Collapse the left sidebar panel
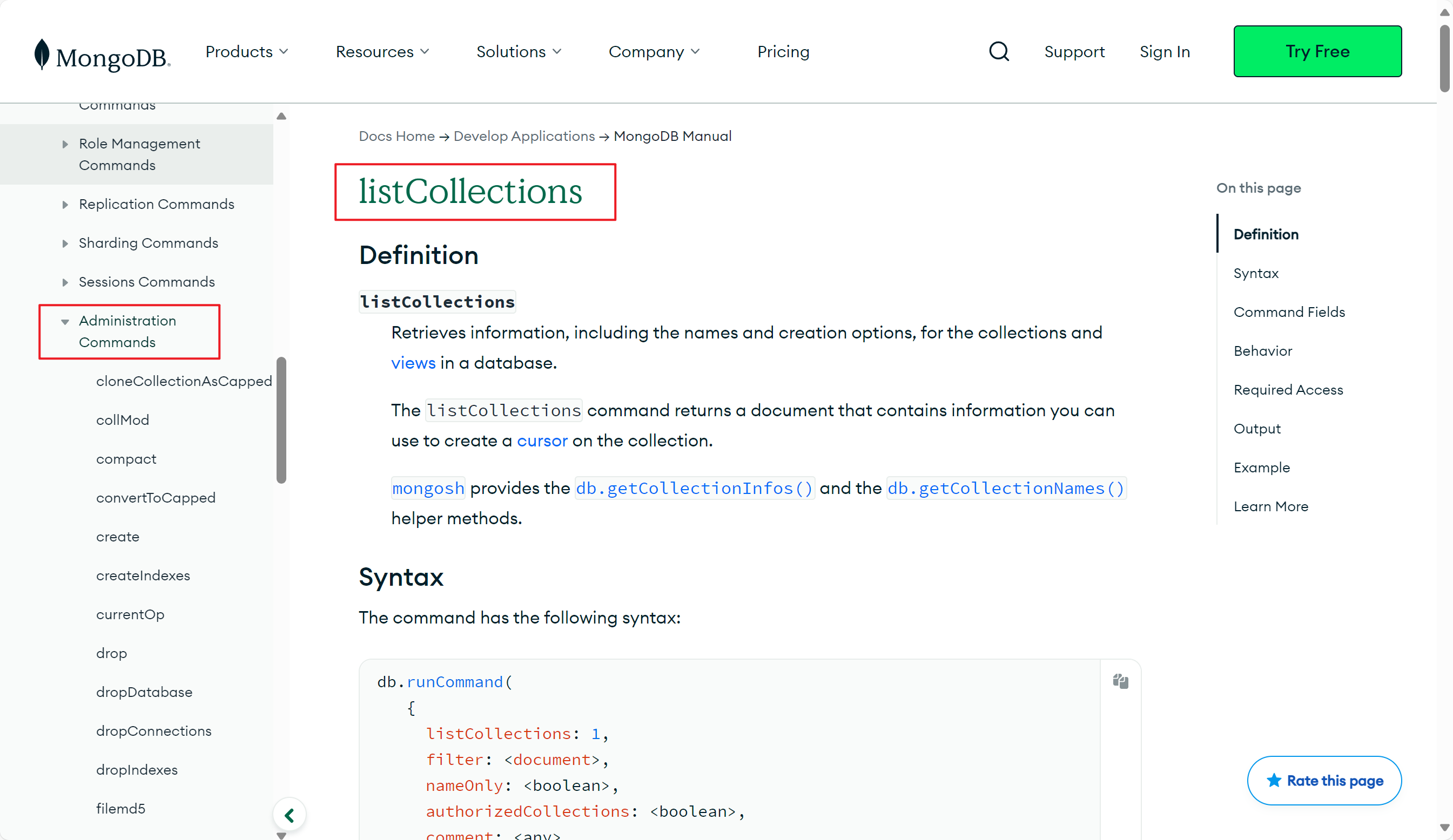The height and width of the screenshot is (840, 1453). click(290, 814)
